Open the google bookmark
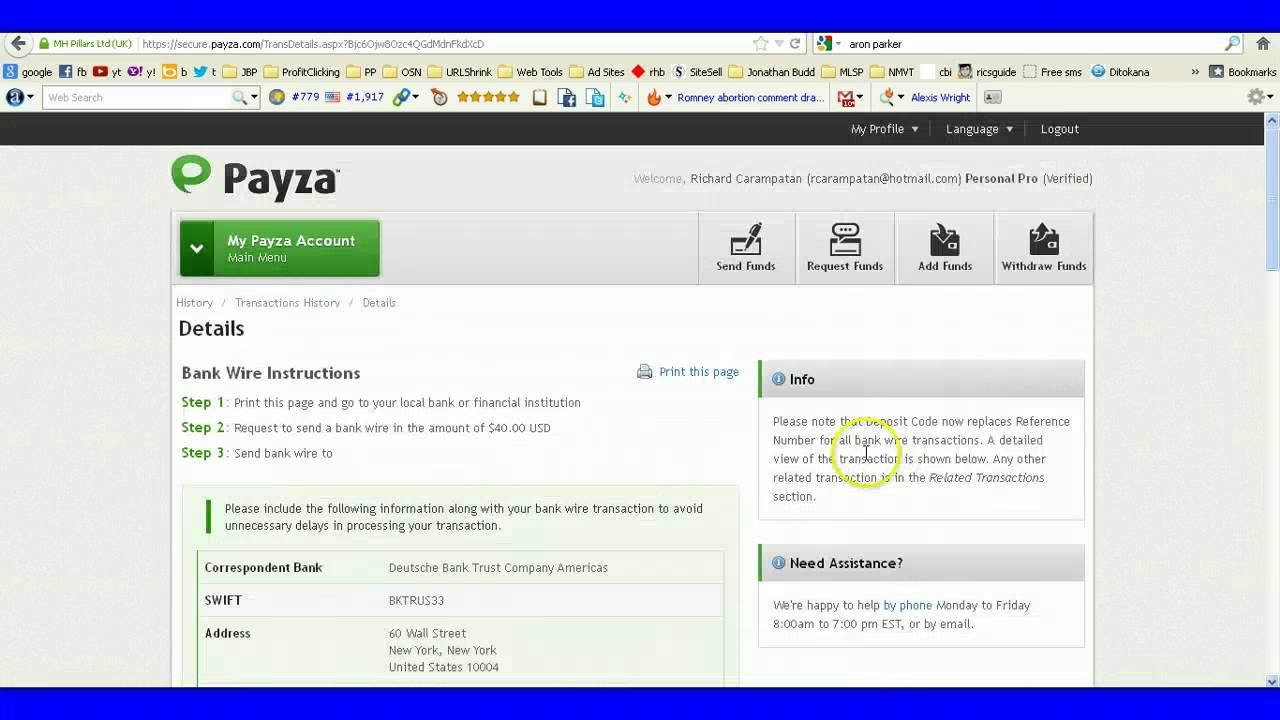Image resolution: width=1280 pixels, height=720 pixels. pyautogui.click(x=28, y=72)
